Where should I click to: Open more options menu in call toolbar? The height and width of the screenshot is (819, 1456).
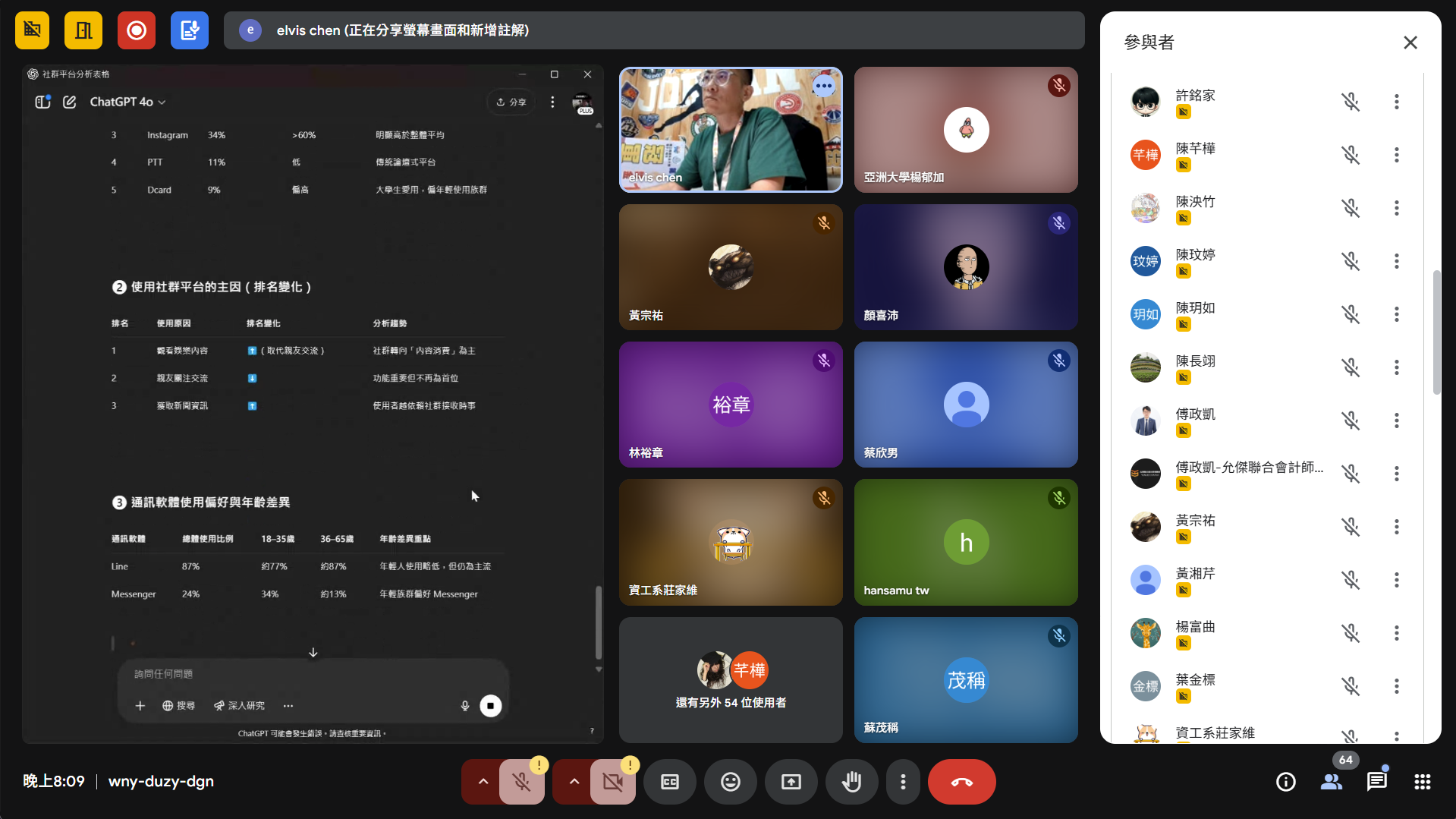[x=902, y=782]
